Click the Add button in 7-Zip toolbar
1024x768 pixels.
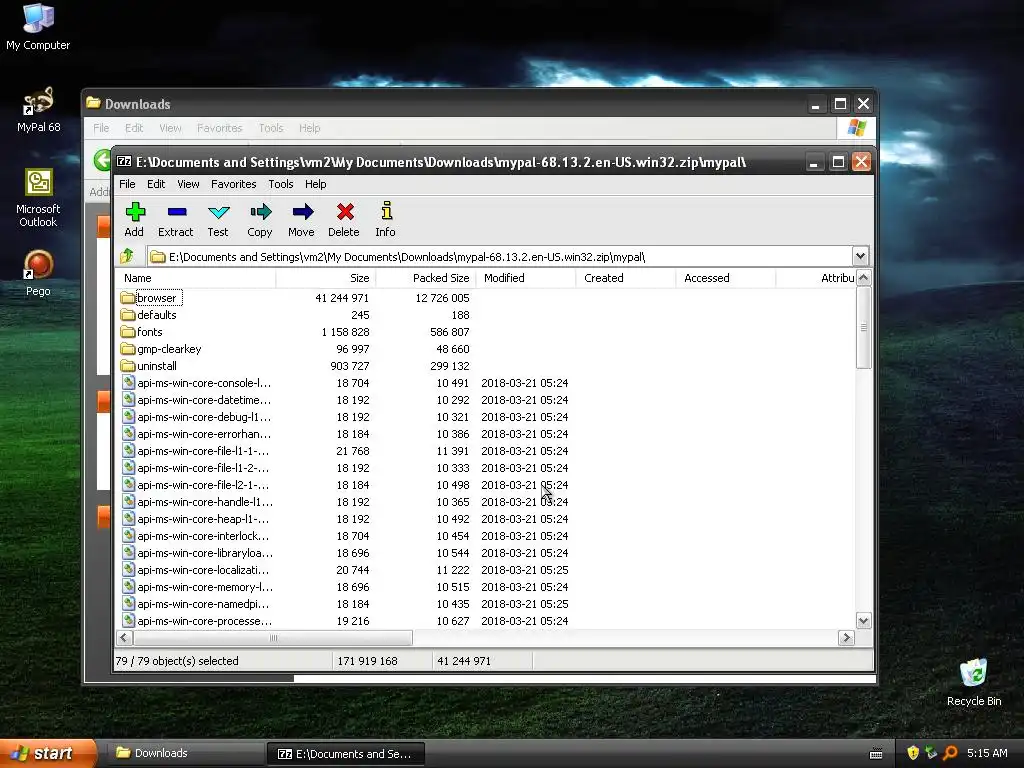tap(135, 219)
